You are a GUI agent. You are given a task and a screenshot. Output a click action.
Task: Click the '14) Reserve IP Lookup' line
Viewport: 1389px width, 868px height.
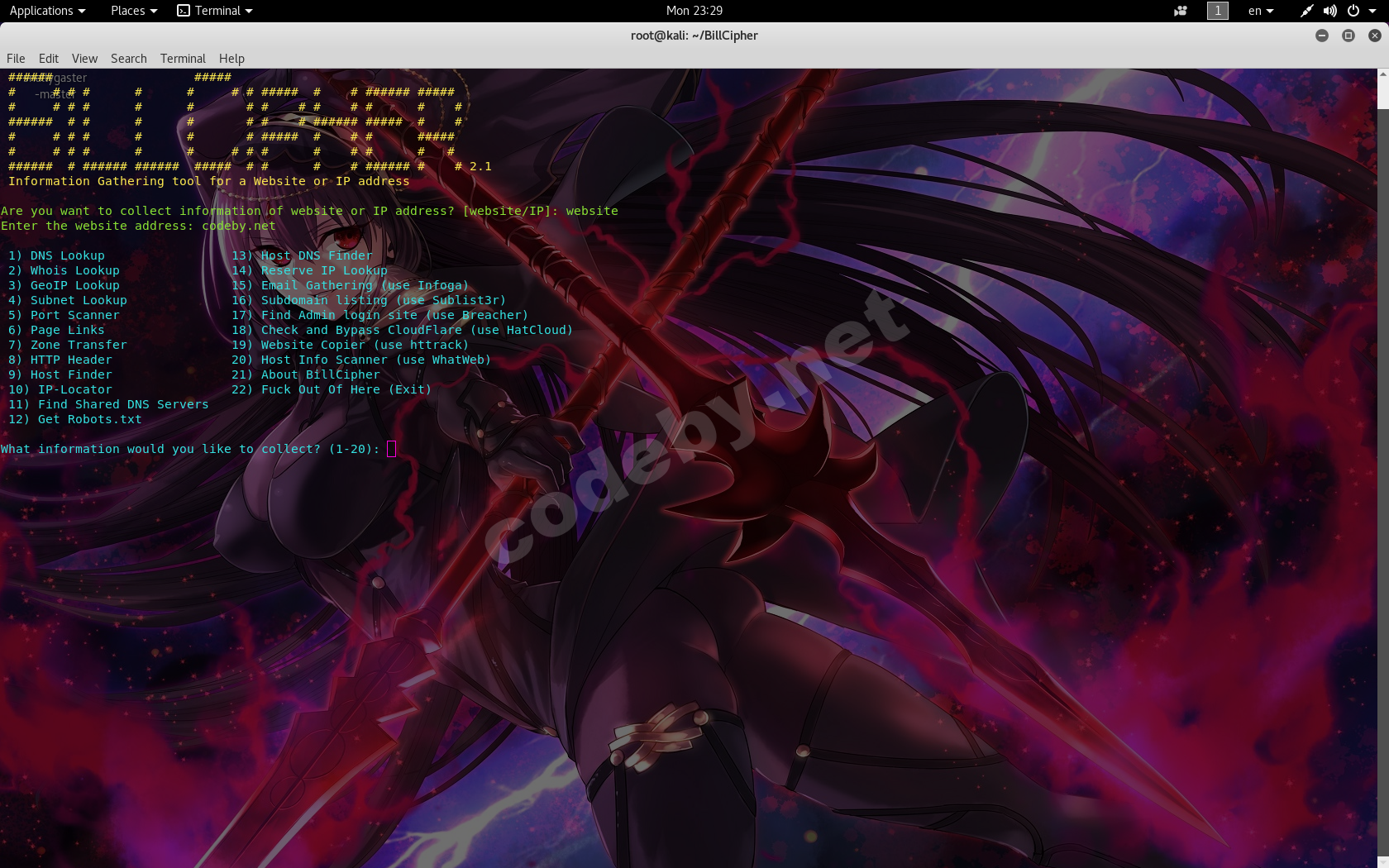(310, 270)
